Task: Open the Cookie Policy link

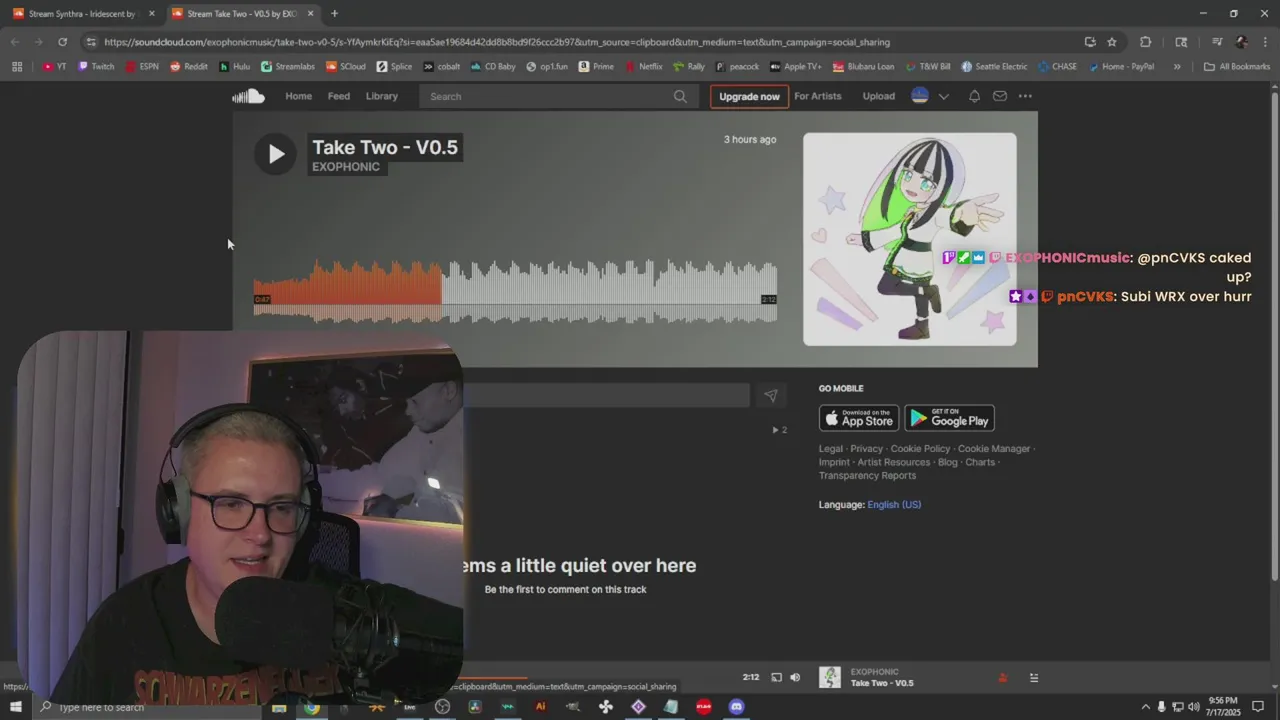Action: pos(920,449)
